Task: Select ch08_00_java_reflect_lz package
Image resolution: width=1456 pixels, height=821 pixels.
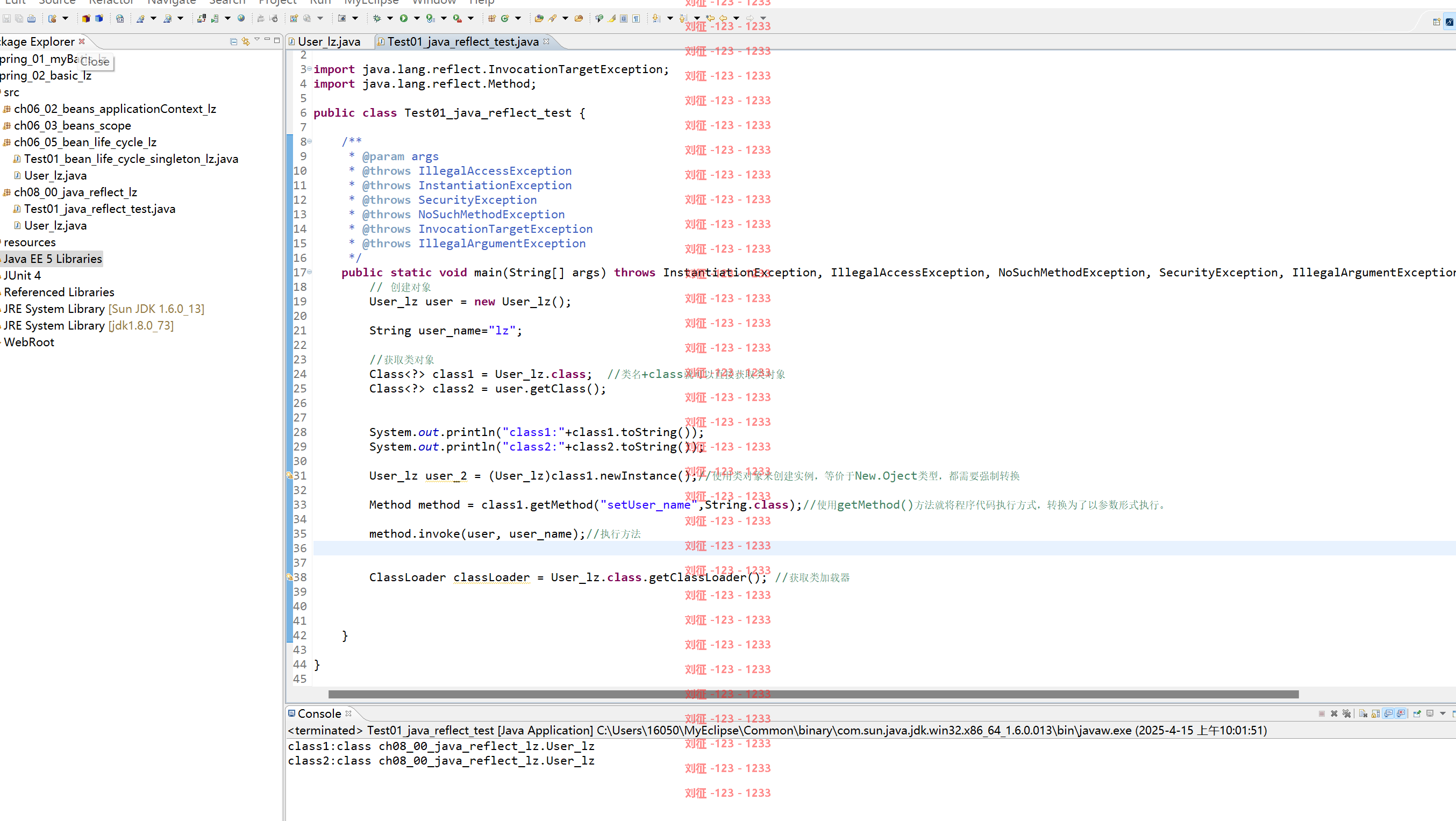Action: coord(75,192)
